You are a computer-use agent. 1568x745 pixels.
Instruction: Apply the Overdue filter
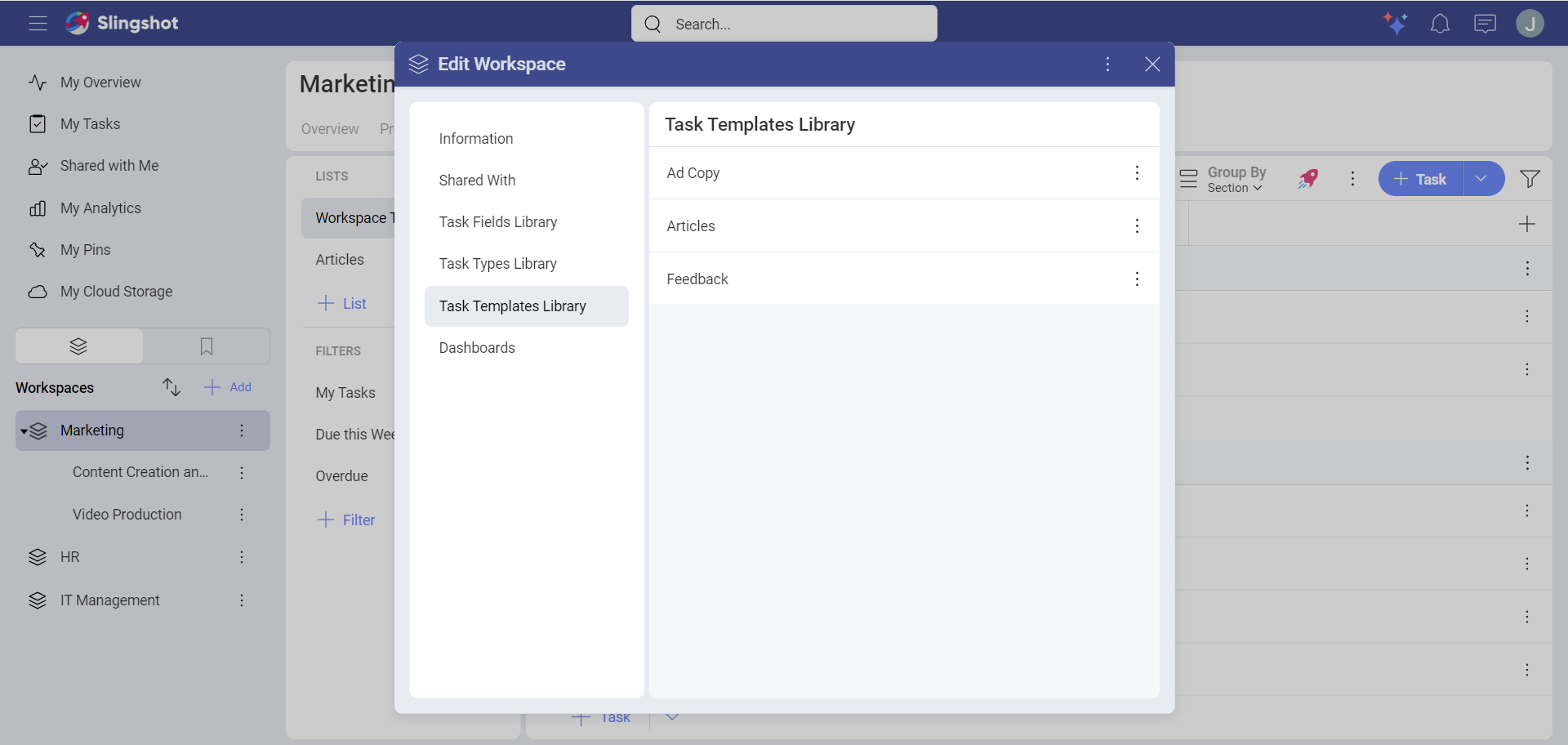pyautogui.click(x=341, y=476)
